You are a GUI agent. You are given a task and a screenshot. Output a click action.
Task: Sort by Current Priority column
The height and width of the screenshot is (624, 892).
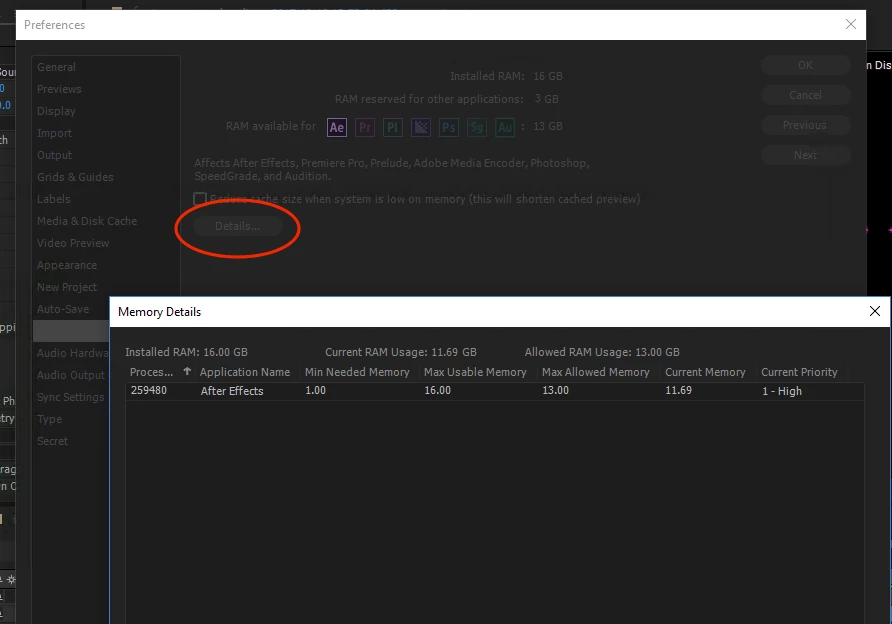[799, 372]
